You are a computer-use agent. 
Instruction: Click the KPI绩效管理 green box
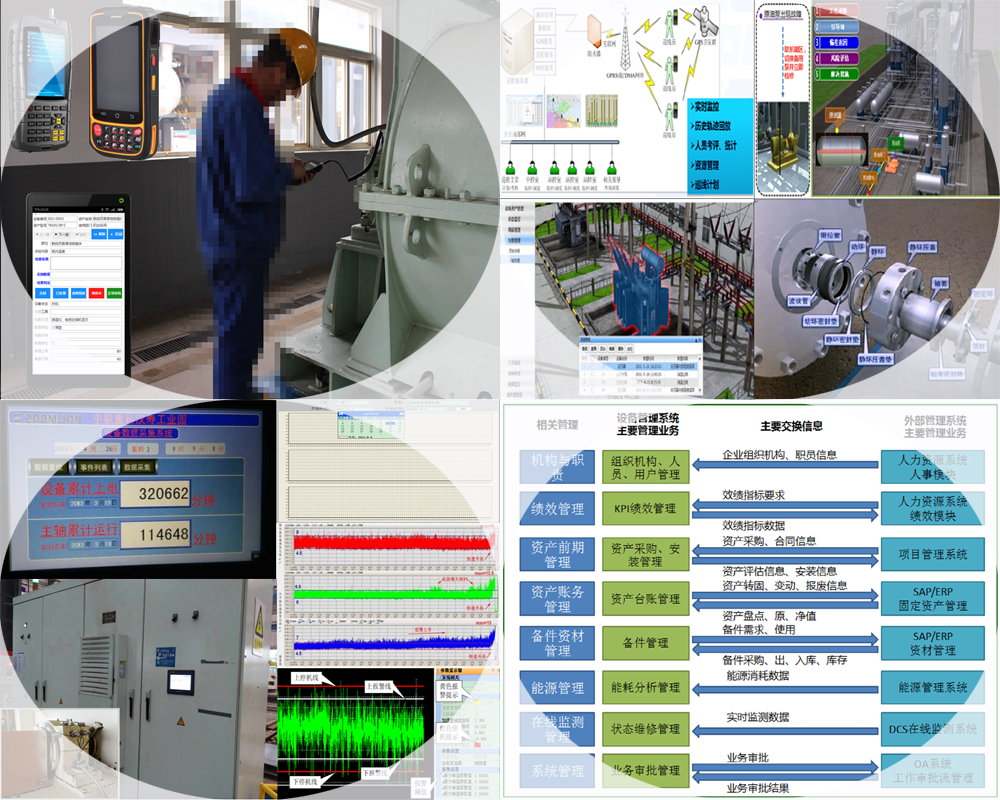tap(645, 508)
